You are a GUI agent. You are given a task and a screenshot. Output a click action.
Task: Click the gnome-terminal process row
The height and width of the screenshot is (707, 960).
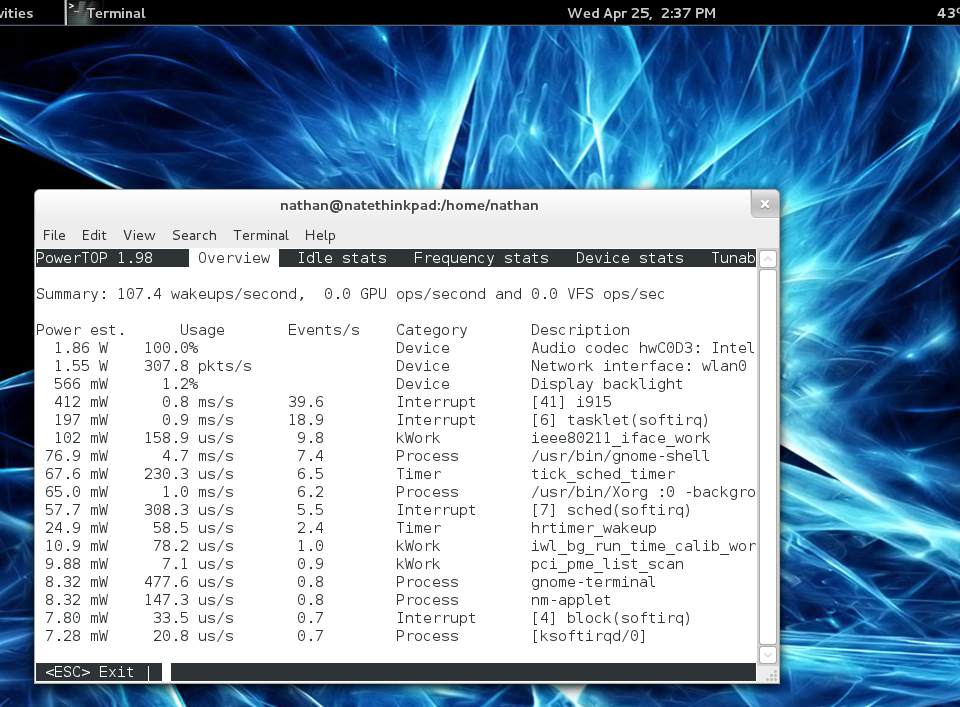593,582
